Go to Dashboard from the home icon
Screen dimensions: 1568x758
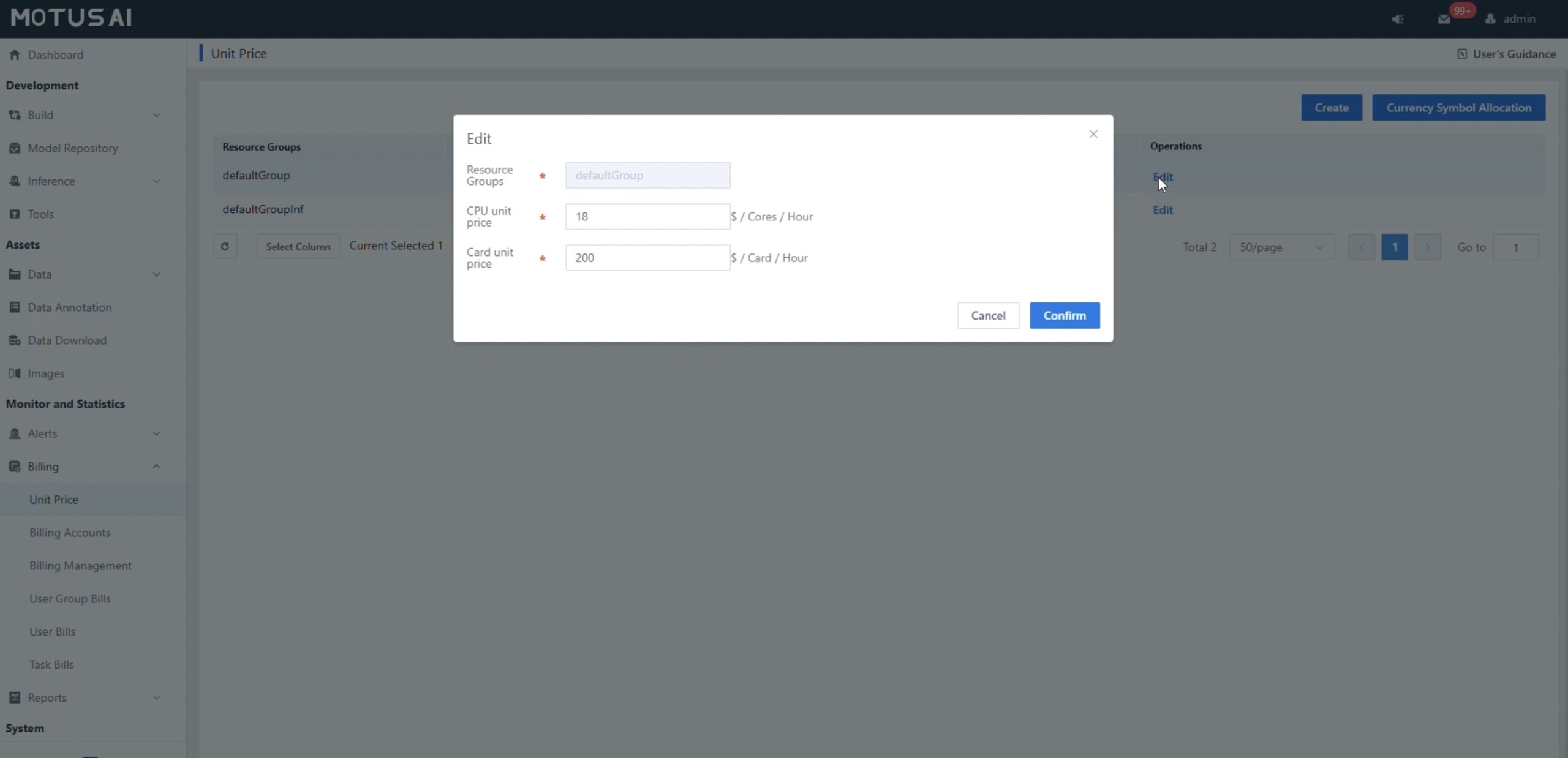(x=15, y=54)
